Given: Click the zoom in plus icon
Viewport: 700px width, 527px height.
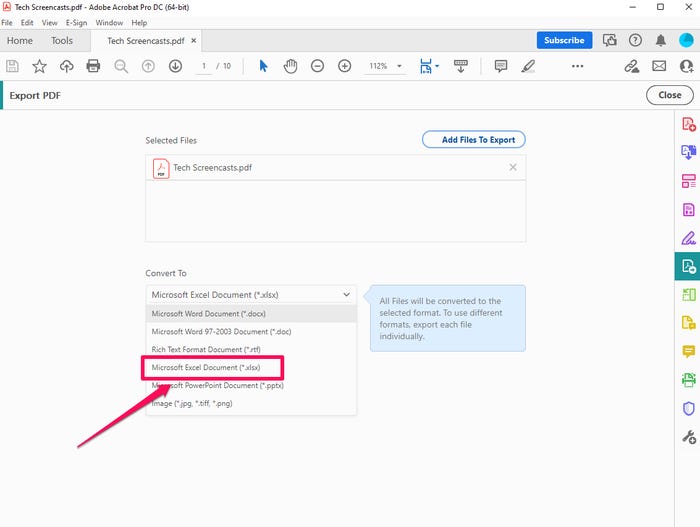Looking at the screenshot, I should [x=344, y=66].
